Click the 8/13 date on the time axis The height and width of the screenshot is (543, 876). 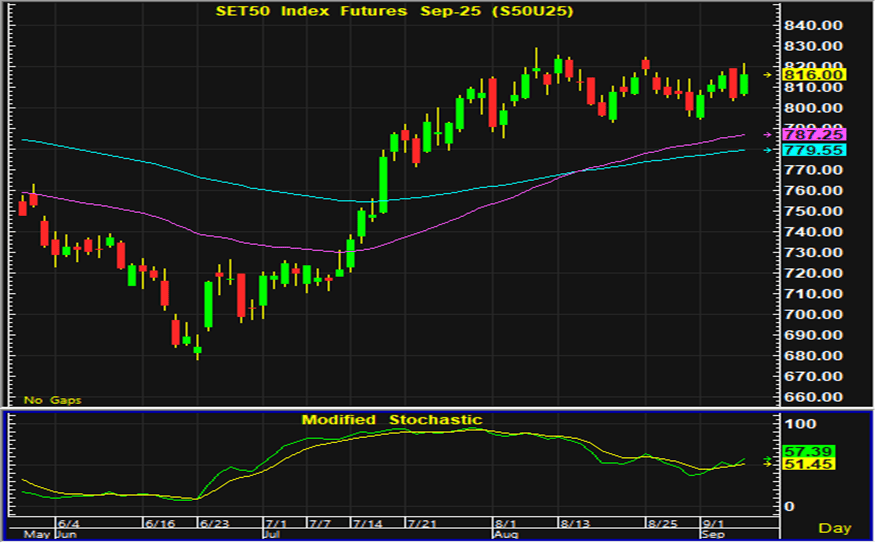coord(573,523)
